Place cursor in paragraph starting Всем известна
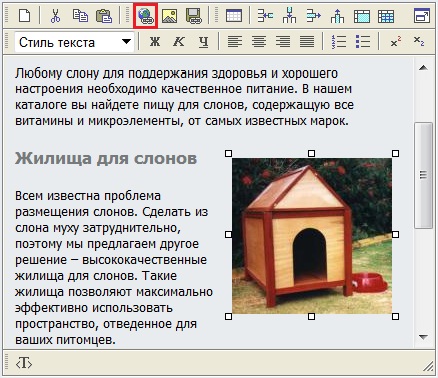Screen dimensions: 438x378 [114, 268]
